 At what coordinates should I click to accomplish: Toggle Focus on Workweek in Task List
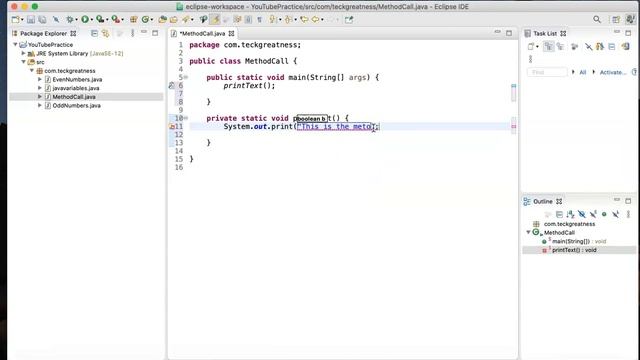coord(574,47)
